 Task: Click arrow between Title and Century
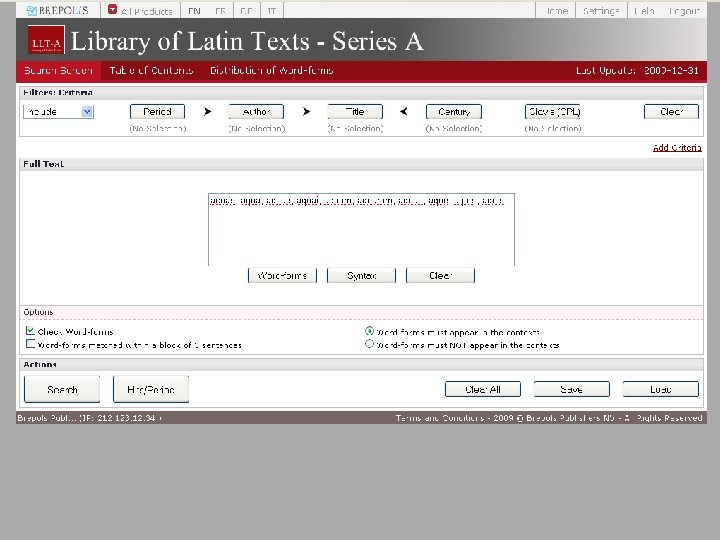[404, 111]
